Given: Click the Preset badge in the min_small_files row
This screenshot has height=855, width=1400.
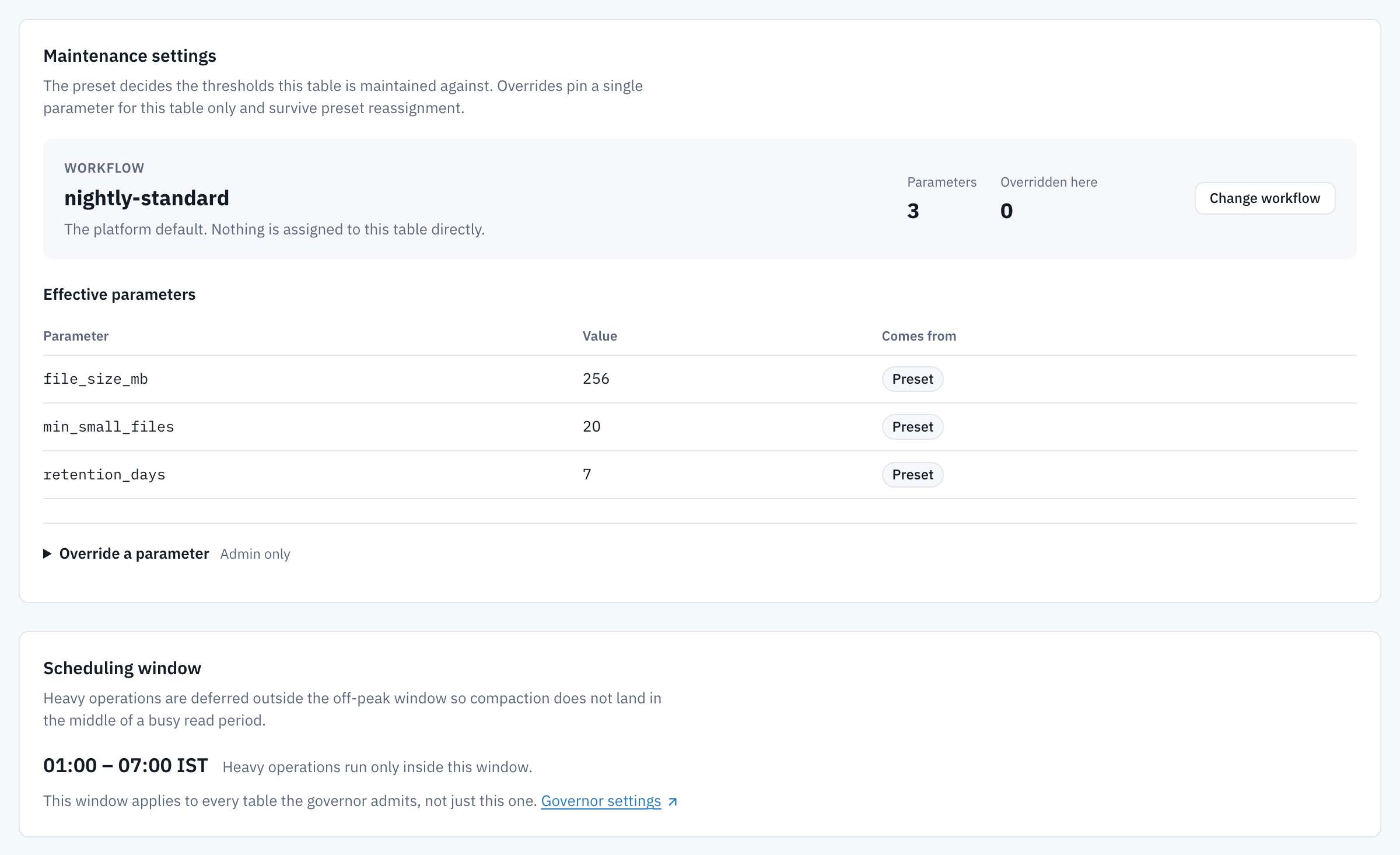Looking at the screenshot, I should 912,427.
